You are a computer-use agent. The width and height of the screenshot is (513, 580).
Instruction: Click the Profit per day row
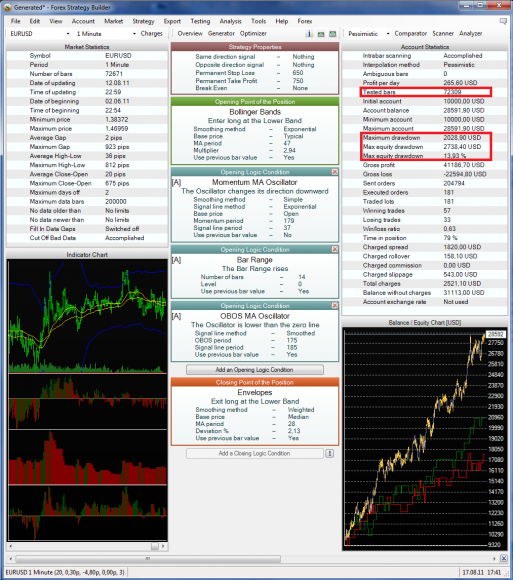425,83
